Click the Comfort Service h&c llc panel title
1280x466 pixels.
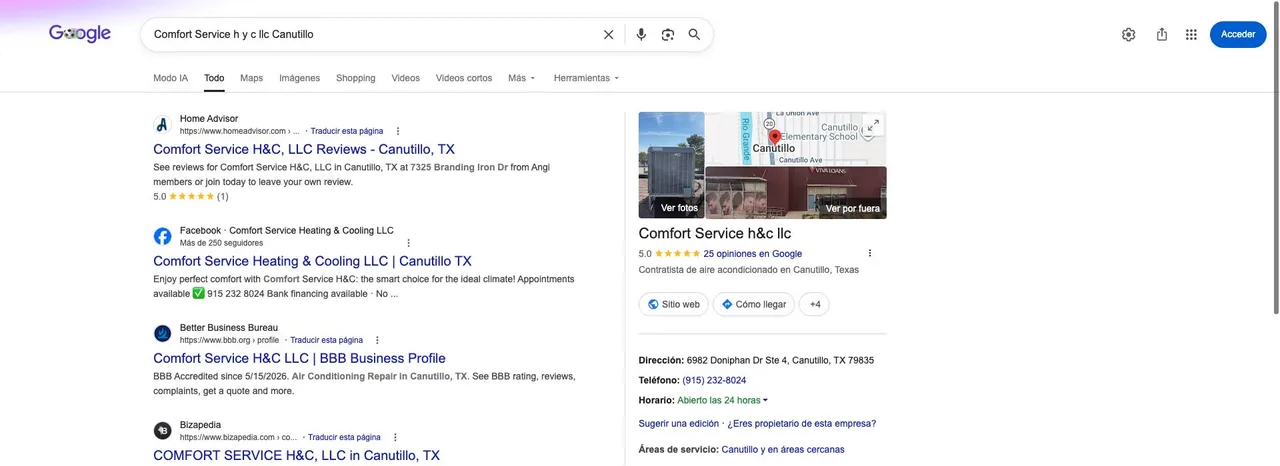pyautogui.click(x=715, y=234)
